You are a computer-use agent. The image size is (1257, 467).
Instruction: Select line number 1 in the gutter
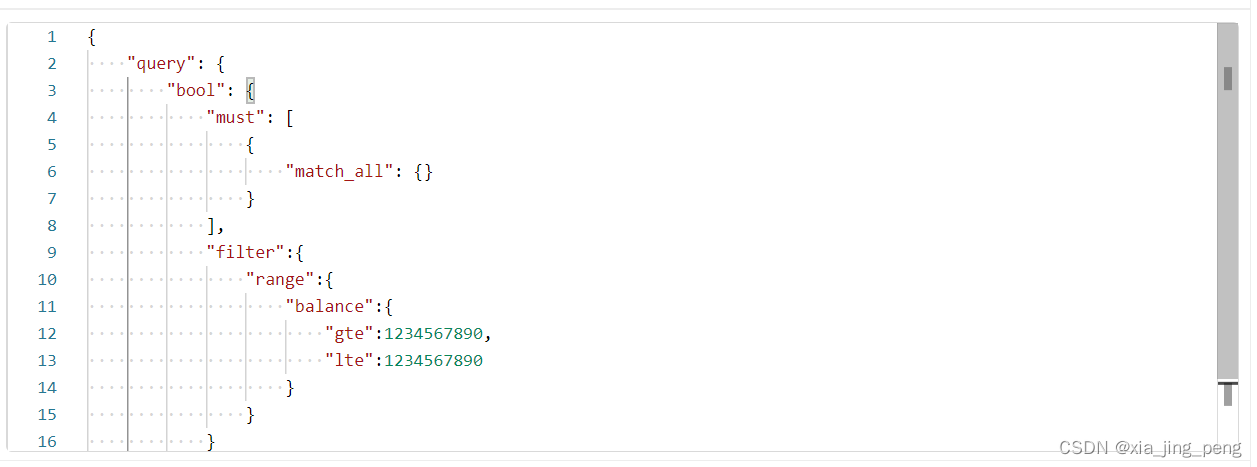[52, 37]
